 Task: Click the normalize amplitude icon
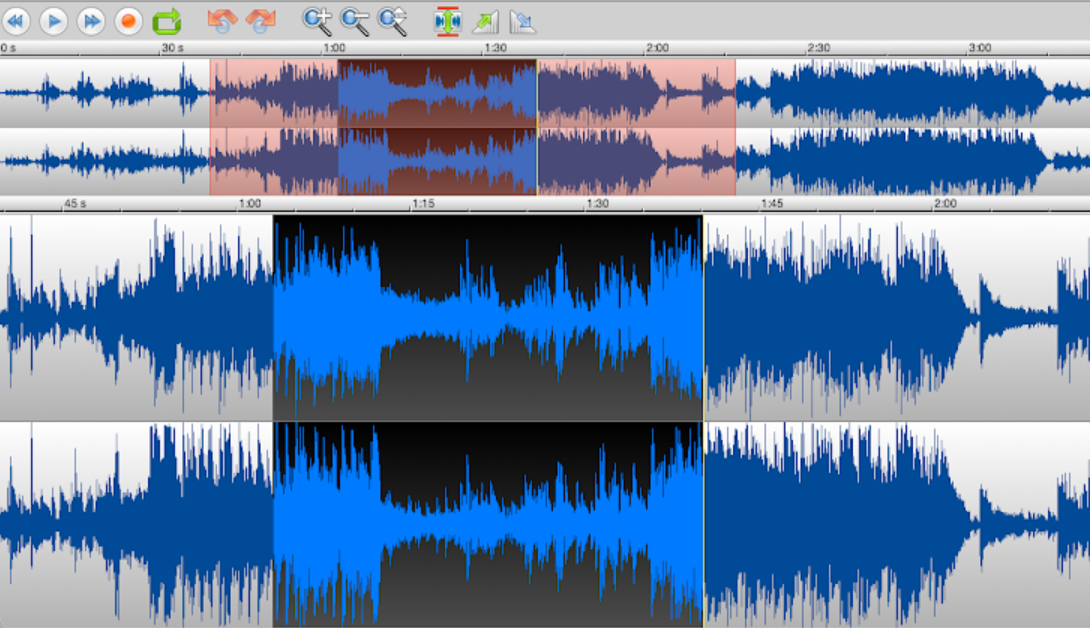(x=447, y=22)
